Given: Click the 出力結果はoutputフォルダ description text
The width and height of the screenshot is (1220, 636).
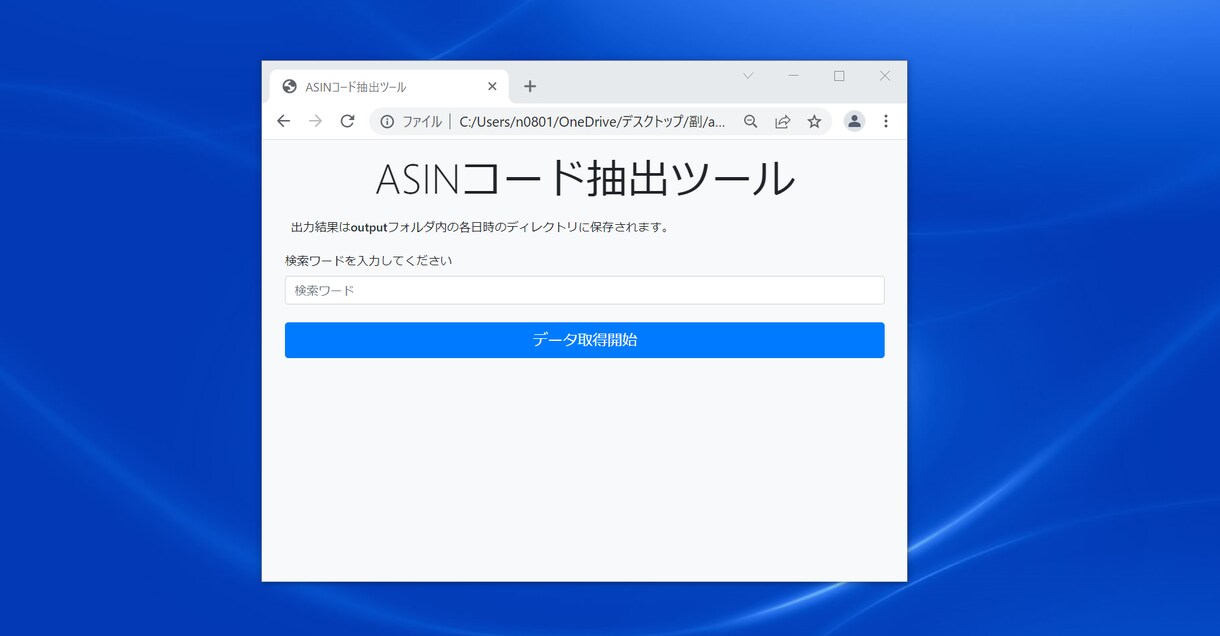Looking at the screenshot, I should pos(480,227).
